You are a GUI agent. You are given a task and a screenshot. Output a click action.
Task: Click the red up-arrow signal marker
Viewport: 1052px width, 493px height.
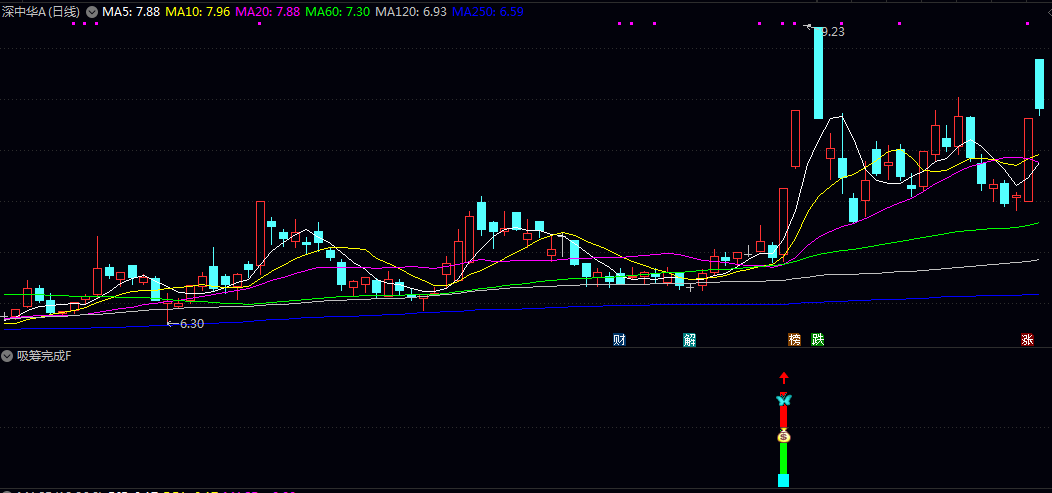pos(784,378)
